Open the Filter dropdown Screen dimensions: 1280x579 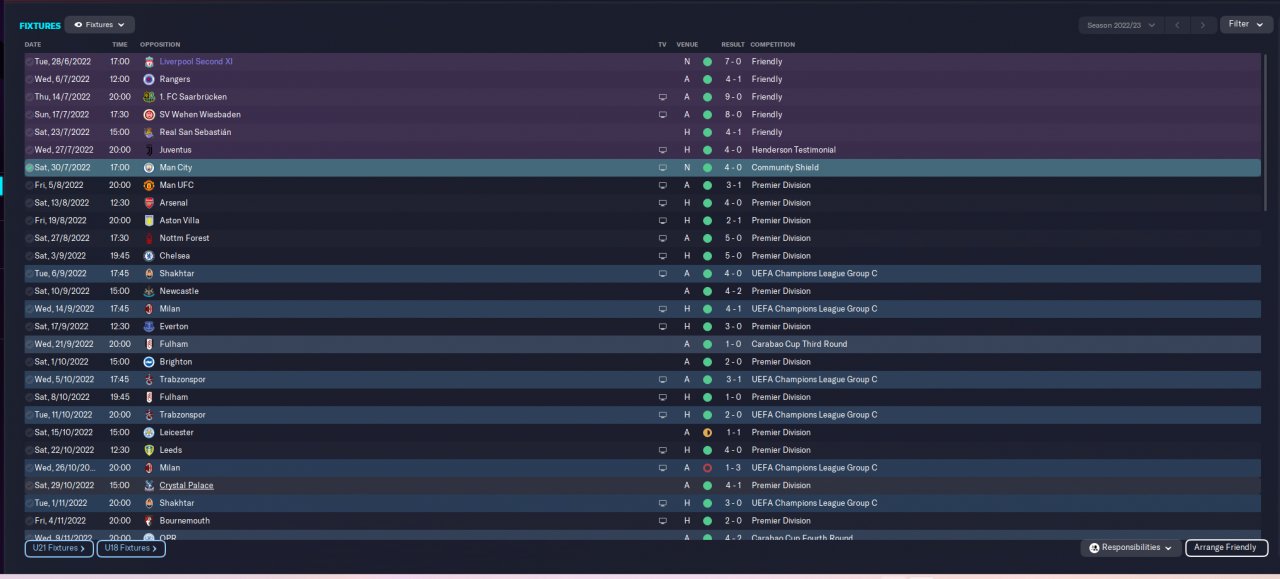click(x=1246, y=24)
